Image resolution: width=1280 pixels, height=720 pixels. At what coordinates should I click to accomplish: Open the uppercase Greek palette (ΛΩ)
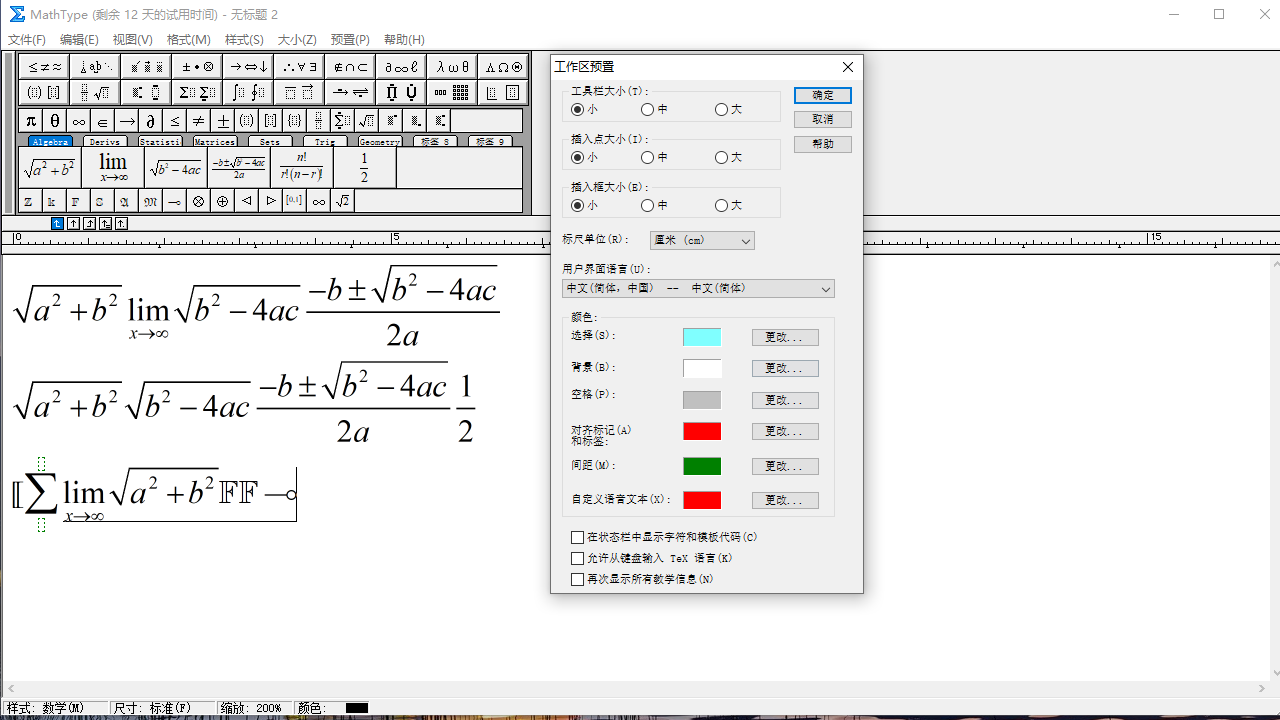click(503, 67)
